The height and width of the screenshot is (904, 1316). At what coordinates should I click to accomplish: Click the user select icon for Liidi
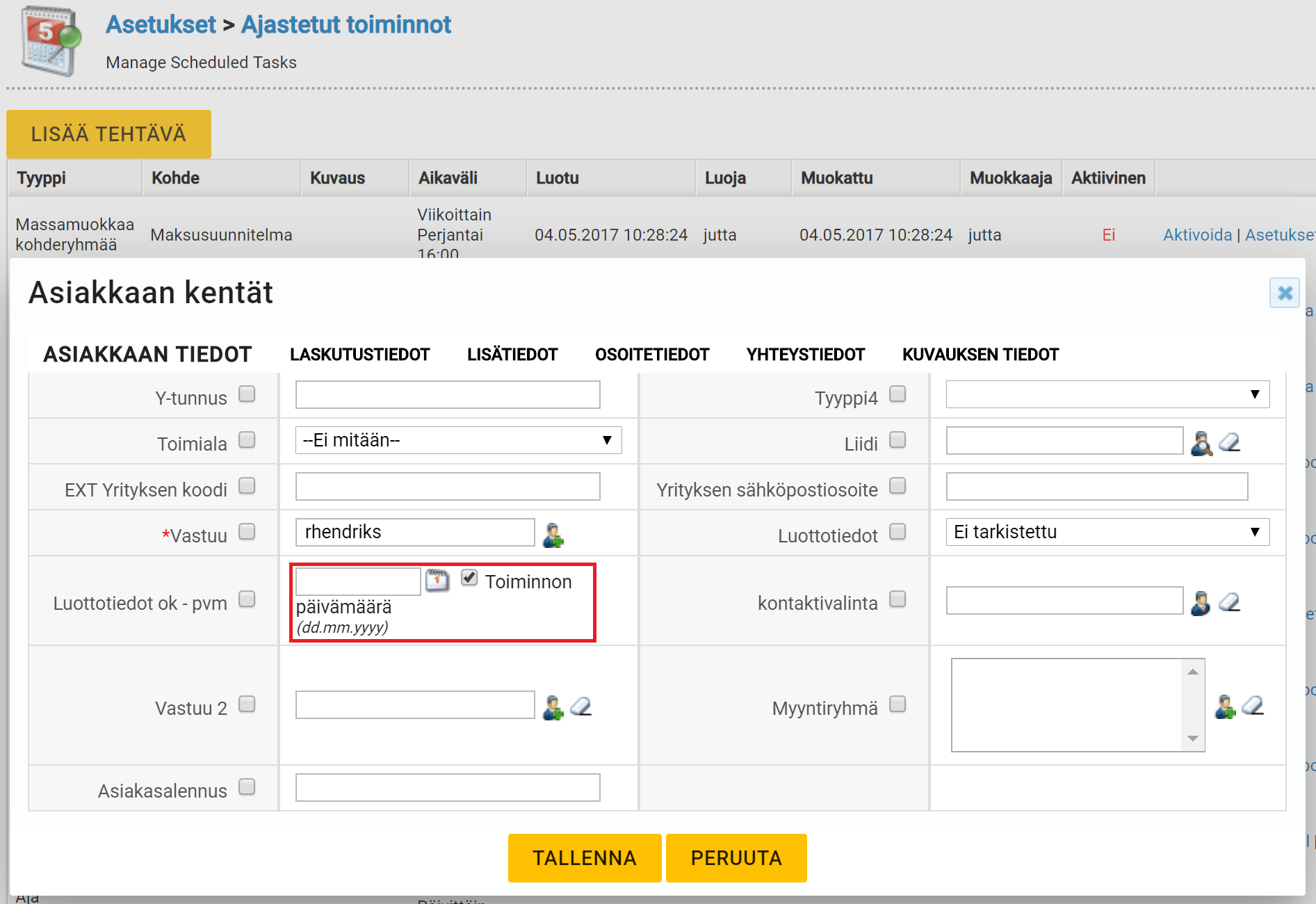click(1201, 443)
